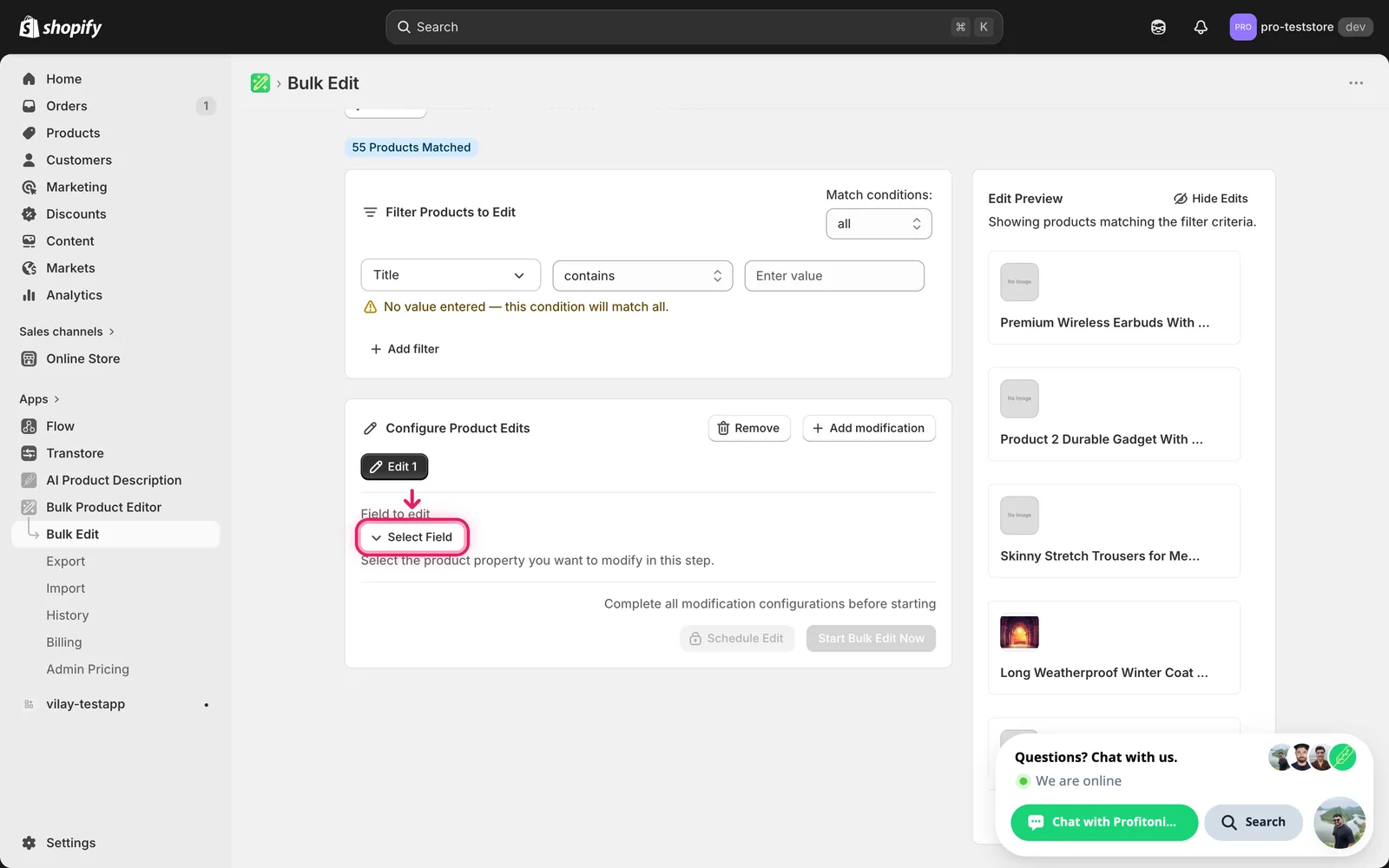Expand the Apps section
The image size is (1389, 868).
point(39,399)
